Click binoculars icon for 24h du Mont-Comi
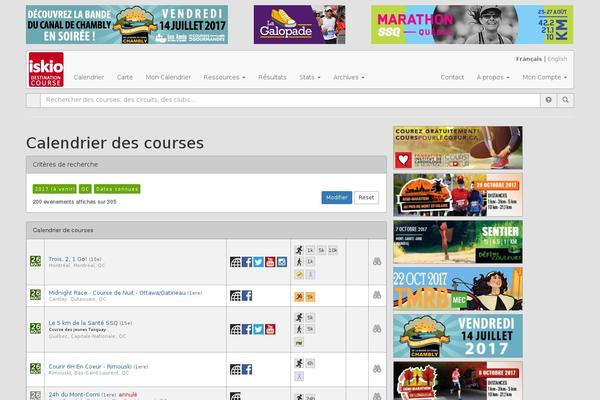600x400 pixels. pyautogui.click(x=377, y=396)
